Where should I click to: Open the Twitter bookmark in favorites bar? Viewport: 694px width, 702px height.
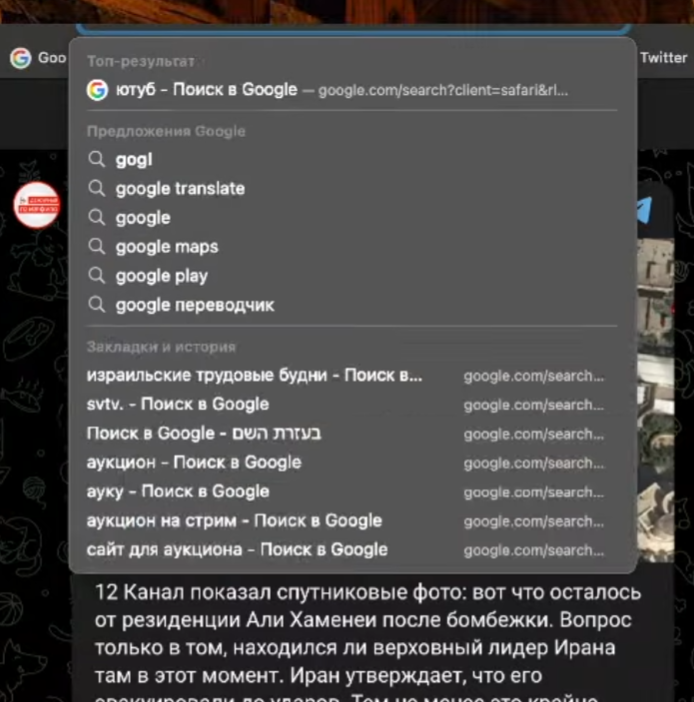(x=663, y=58)
